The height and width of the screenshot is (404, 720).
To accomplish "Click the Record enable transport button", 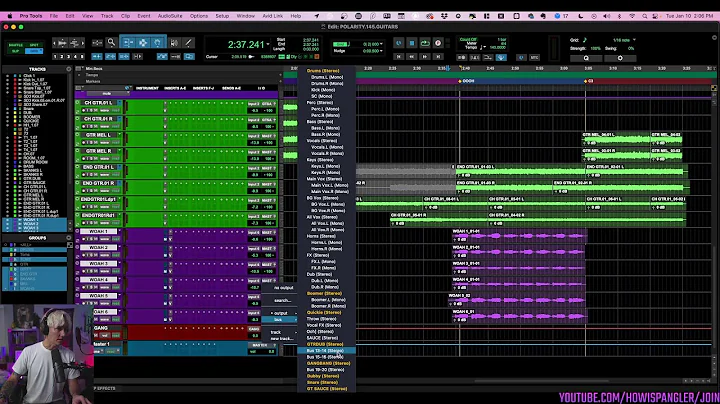I will [x=438, y=43].
